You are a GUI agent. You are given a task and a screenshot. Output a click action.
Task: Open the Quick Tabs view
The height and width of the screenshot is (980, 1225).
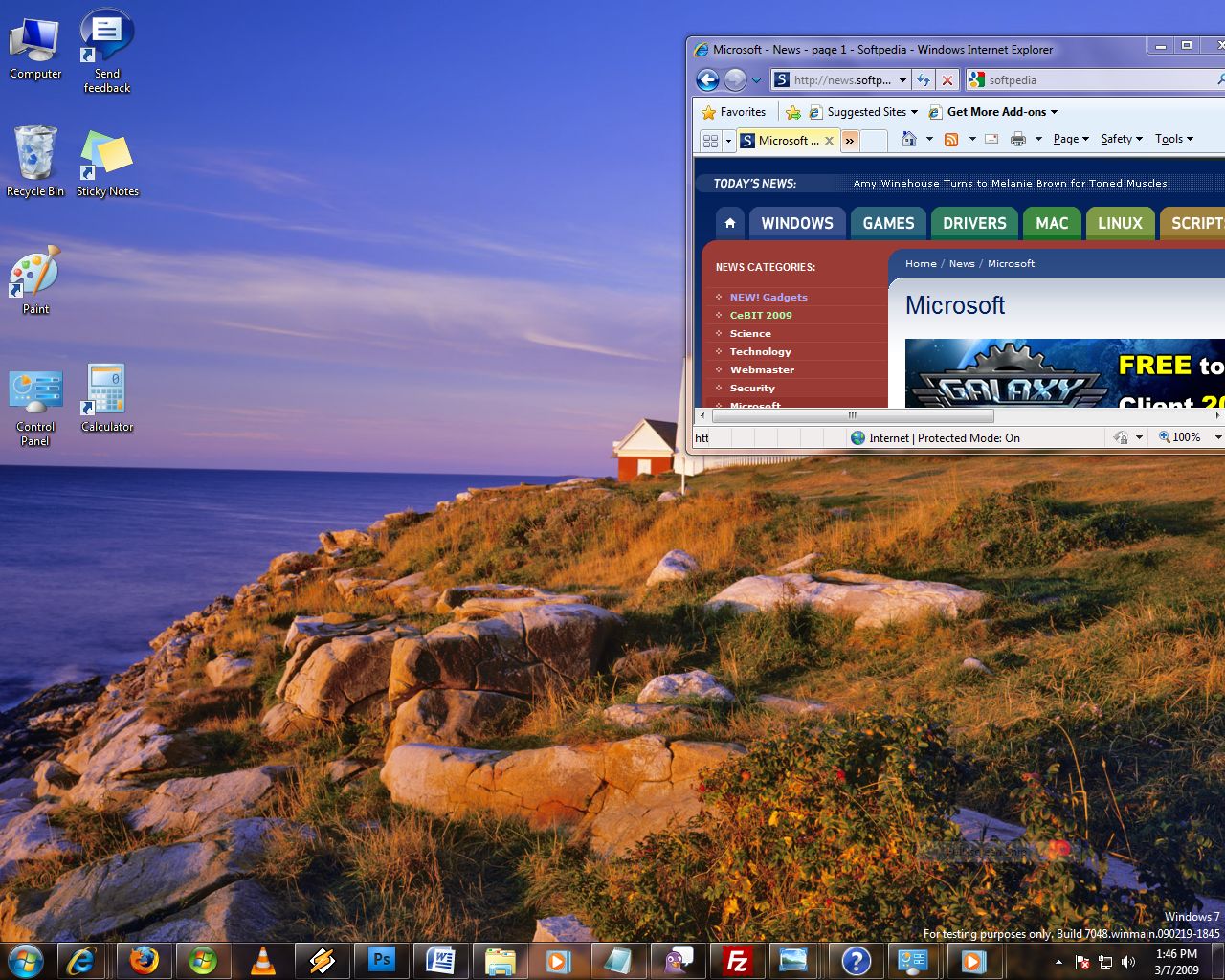[710, 140]
